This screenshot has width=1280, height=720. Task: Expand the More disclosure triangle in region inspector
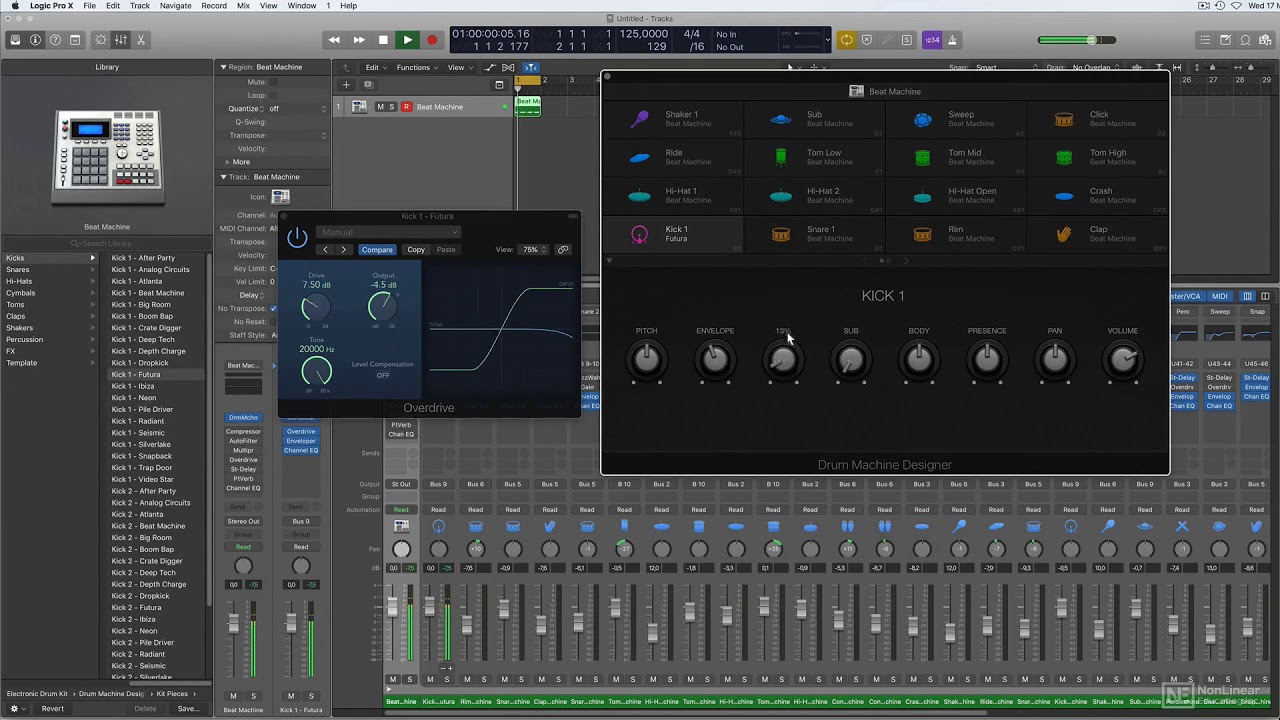tap(228, 162)
